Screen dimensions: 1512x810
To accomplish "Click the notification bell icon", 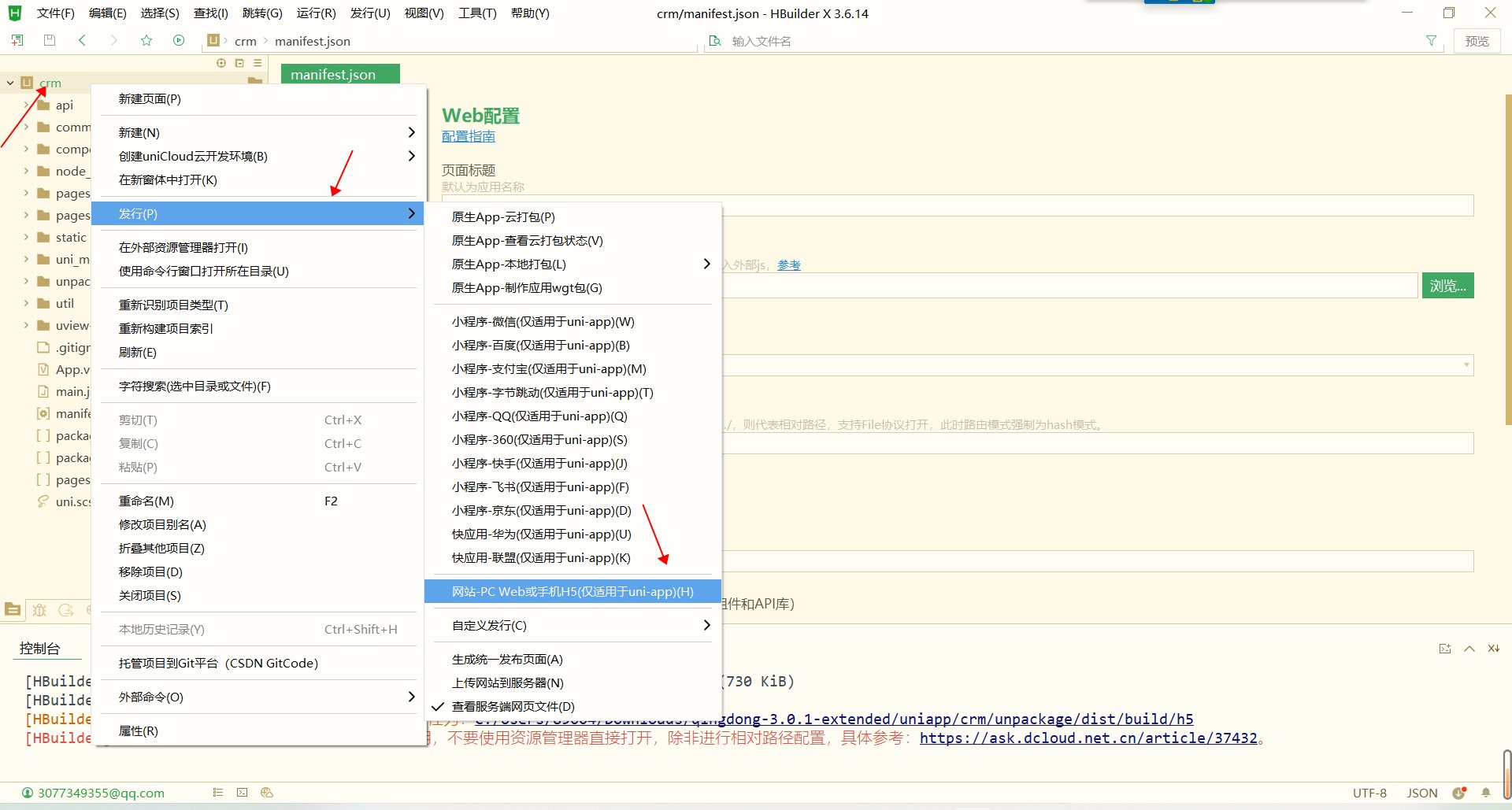I will [1486, 793].
